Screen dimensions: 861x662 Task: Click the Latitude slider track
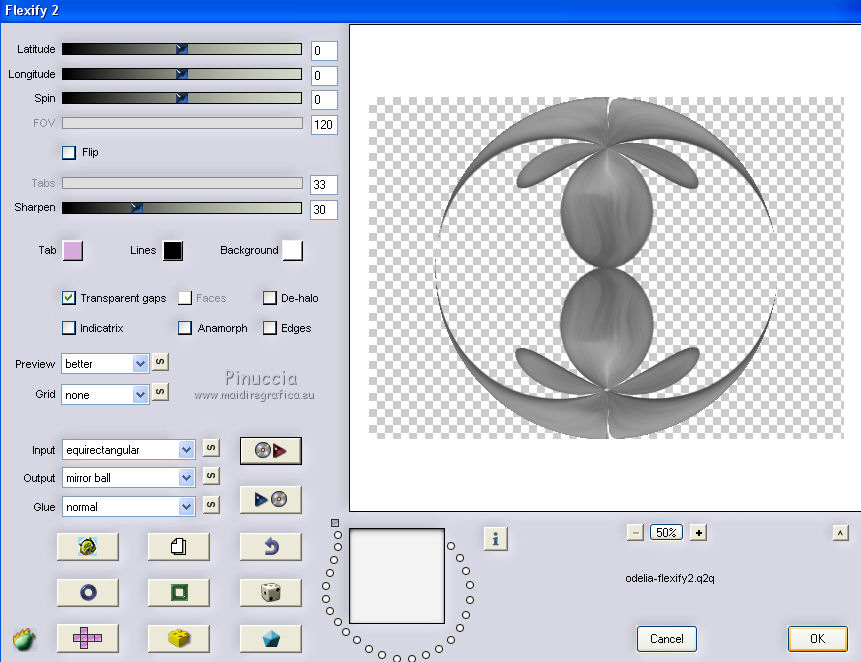click(x=182, y=49)
